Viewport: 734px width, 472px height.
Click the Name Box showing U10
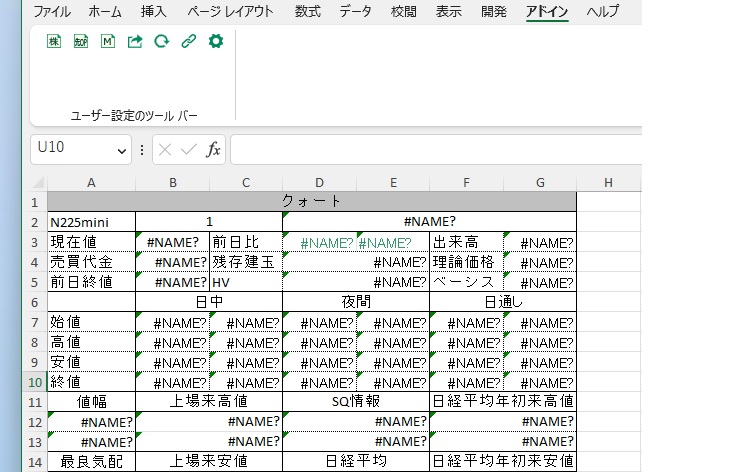tap(72, 150)
